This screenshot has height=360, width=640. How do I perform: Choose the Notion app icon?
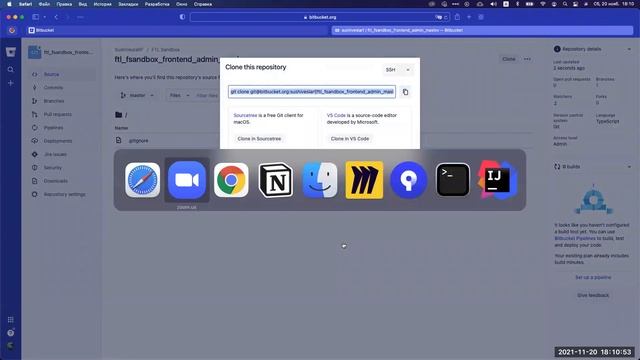click(276, 180)
